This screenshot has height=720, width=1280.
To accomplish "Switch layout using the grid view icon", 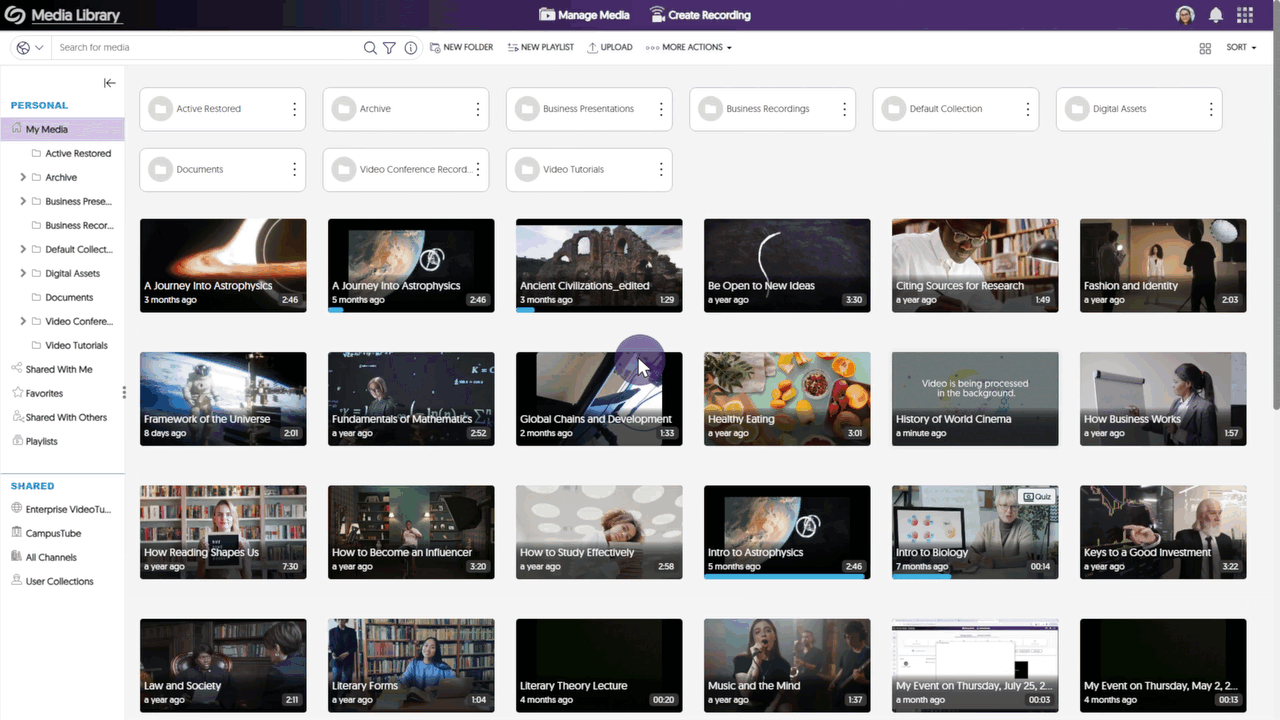I will point(1205,47).
